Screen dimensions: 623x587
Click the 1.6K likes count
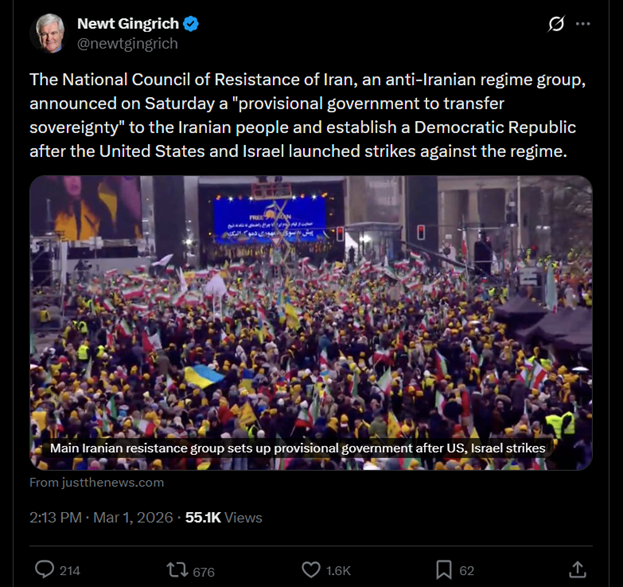(339, 571)
